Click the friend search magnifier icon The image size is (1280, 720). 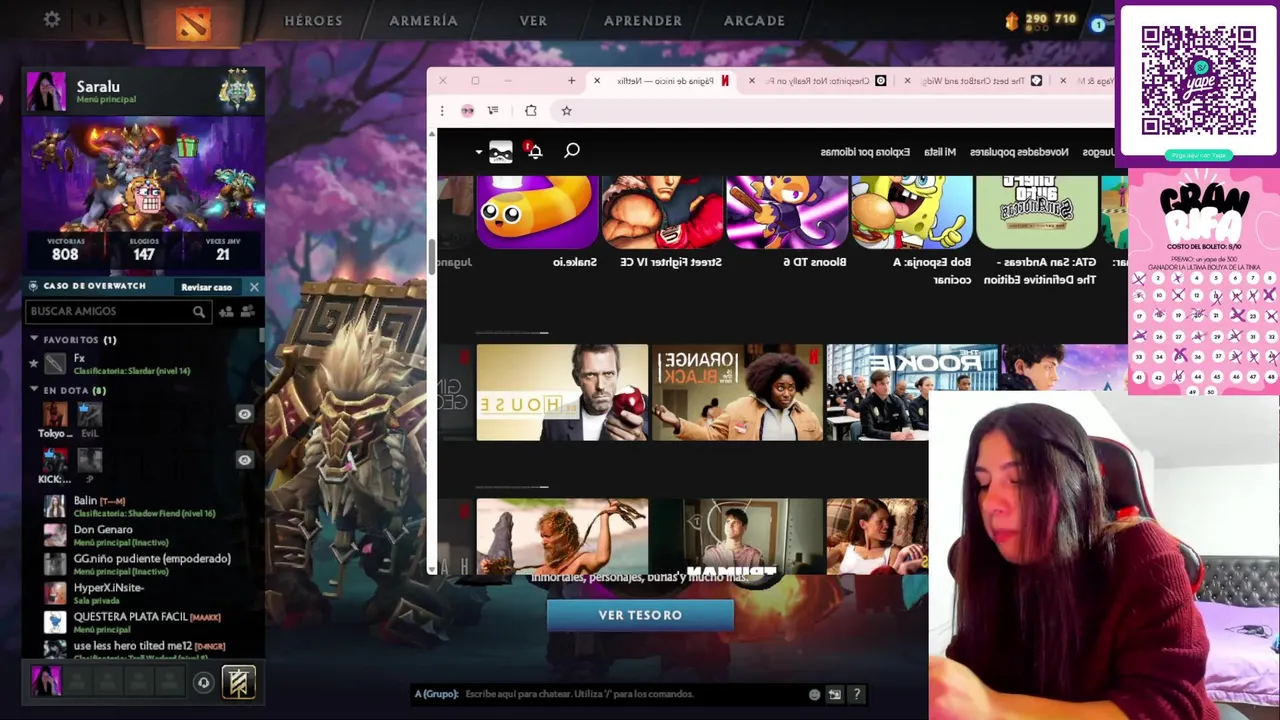199,312
